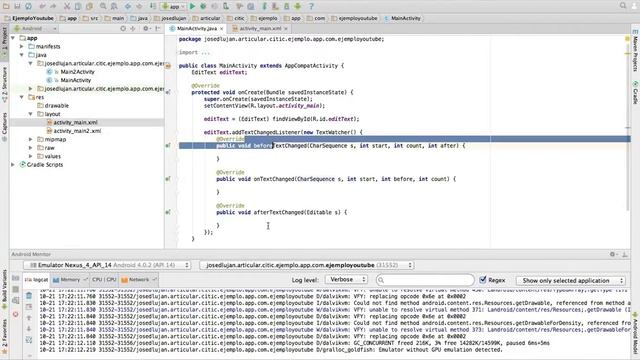Open MainActivity class in tree

[76, 80]
